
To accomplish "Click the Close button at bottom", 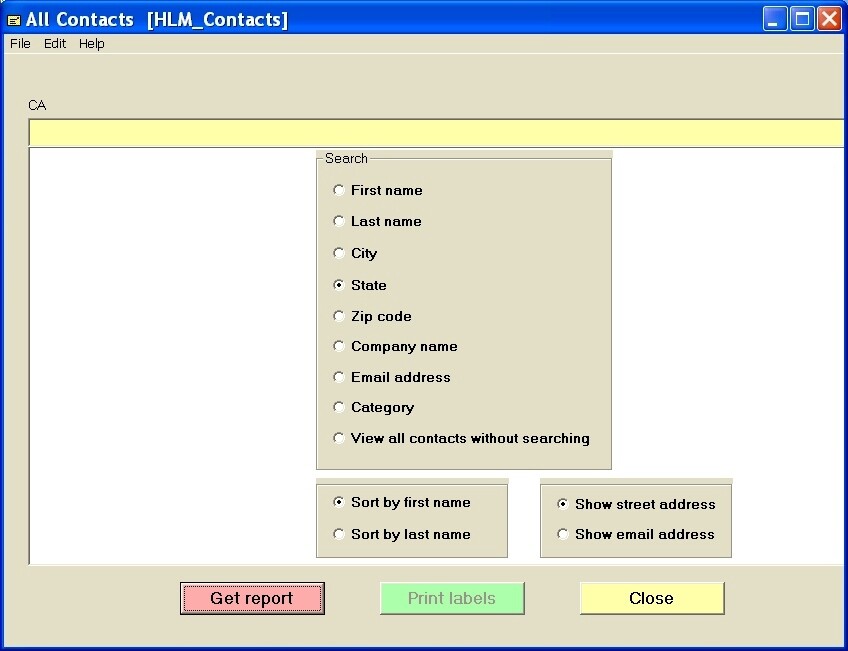I will (x=651, y=598).
